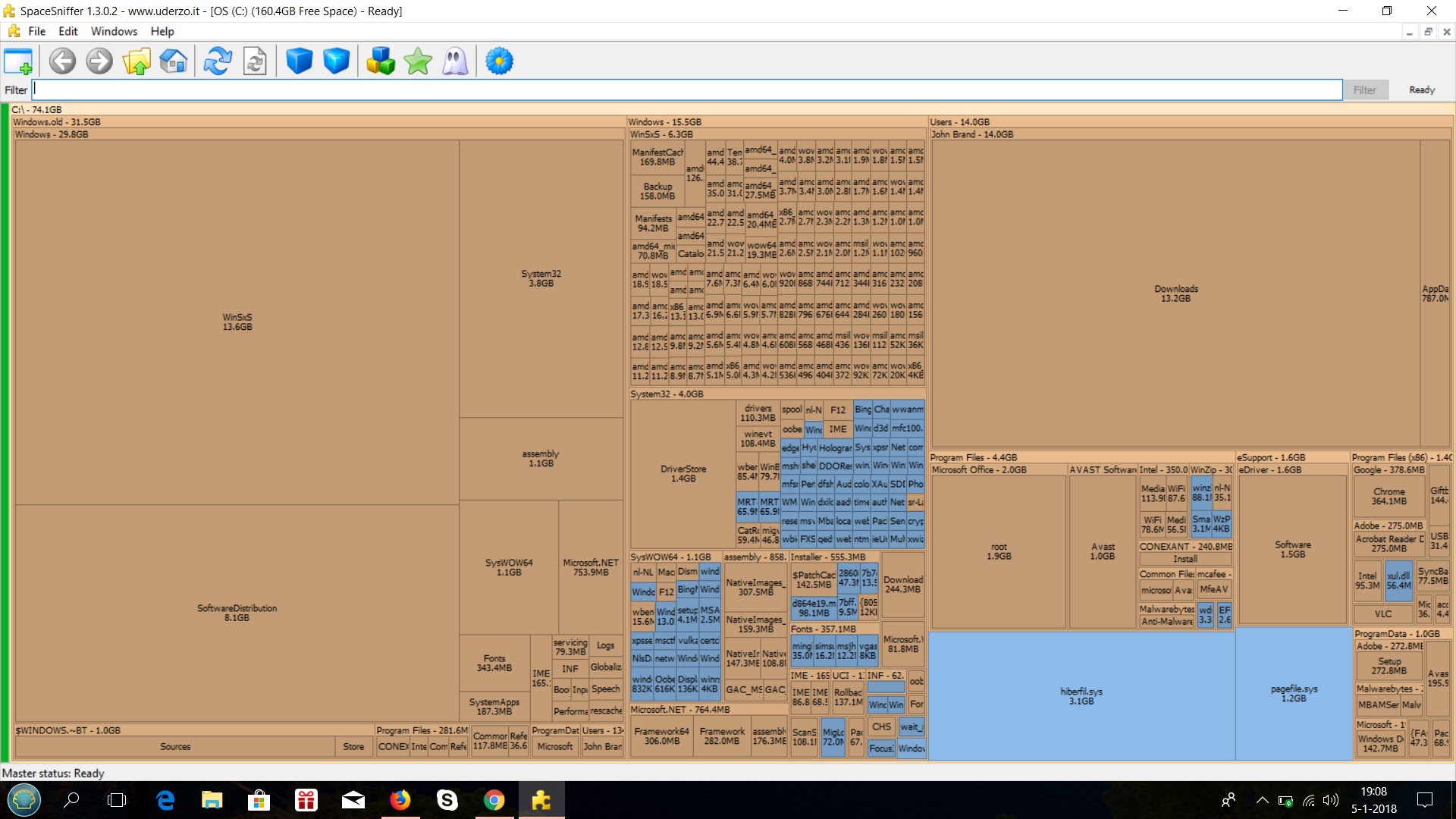The width and height of the screenshot is (1456, 819).
Task: Click the Setup 272.8MB block under Adobe
Action: (x=1389, y=666)
